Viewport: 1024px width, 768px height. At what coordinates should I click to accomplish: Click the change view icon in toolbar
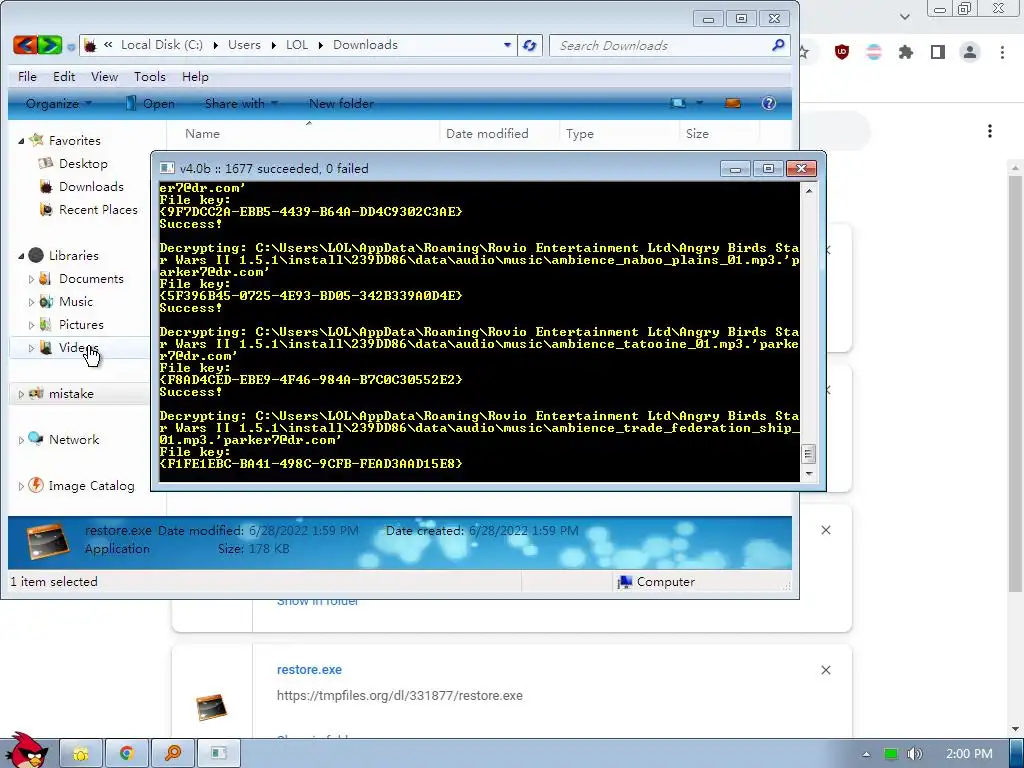(679, 103)
